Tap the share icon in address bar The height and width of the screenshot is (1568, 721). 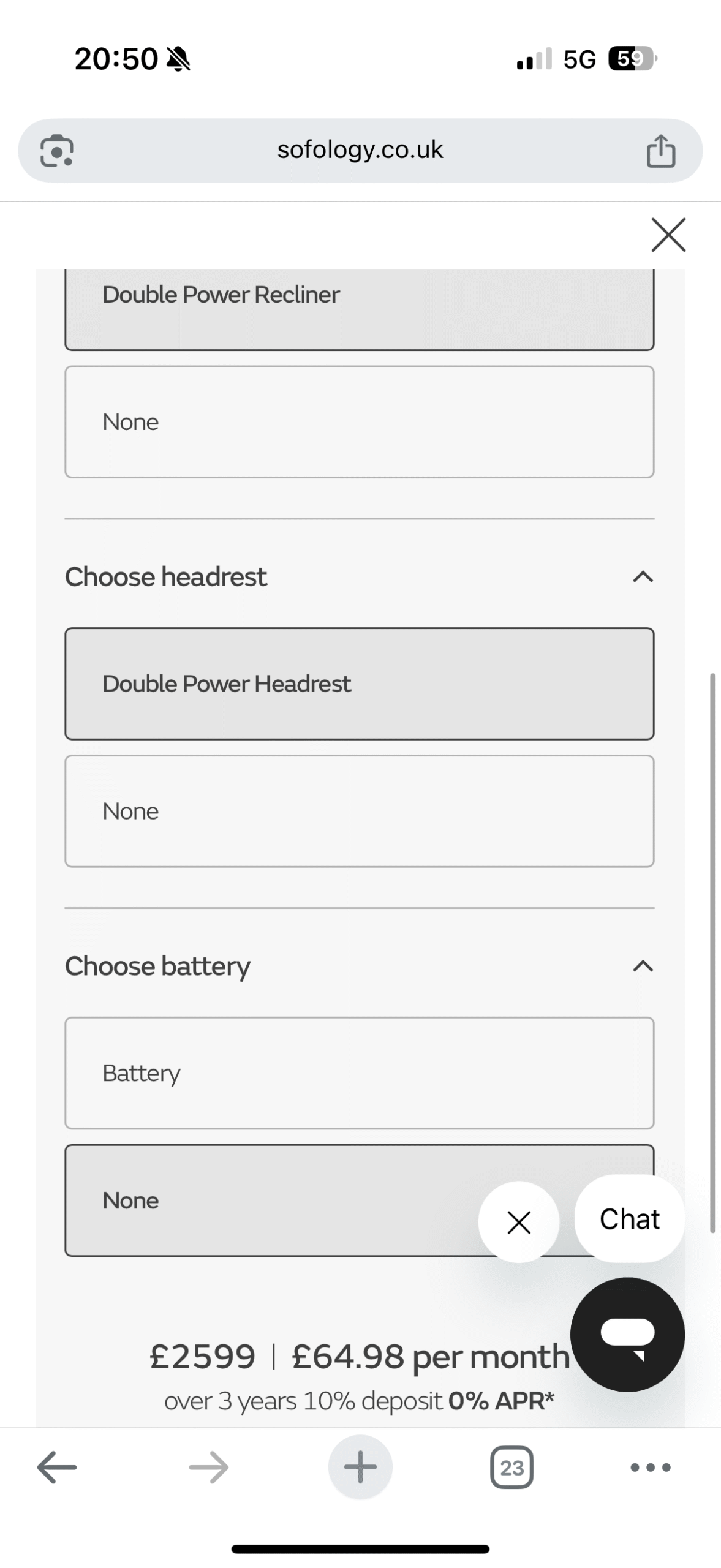pos(660,151)
